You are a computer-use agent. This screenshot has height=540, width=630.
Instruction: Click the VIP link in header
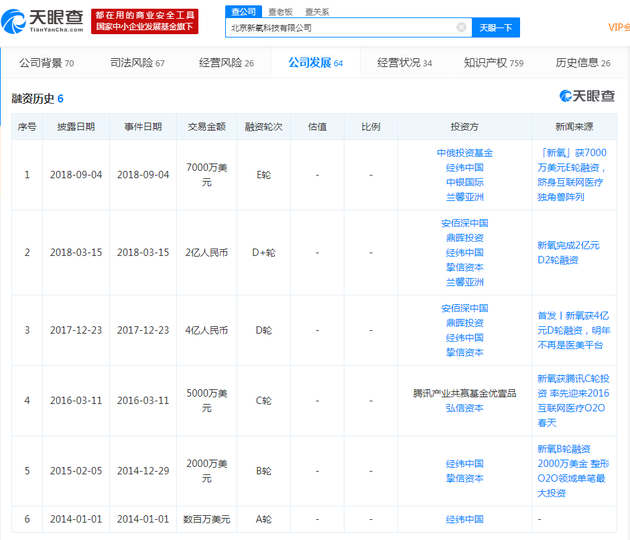pos(617,28)
